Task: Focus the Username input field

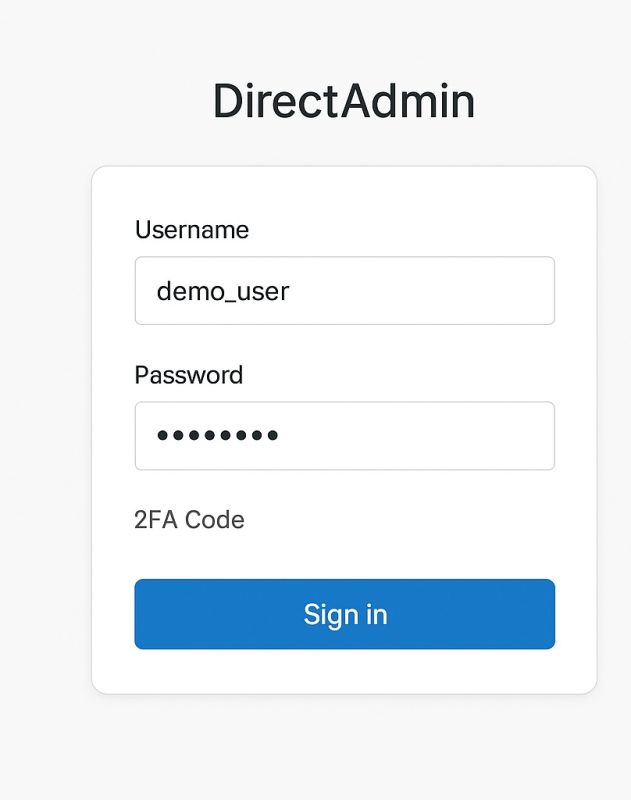Action: (344, 291)
